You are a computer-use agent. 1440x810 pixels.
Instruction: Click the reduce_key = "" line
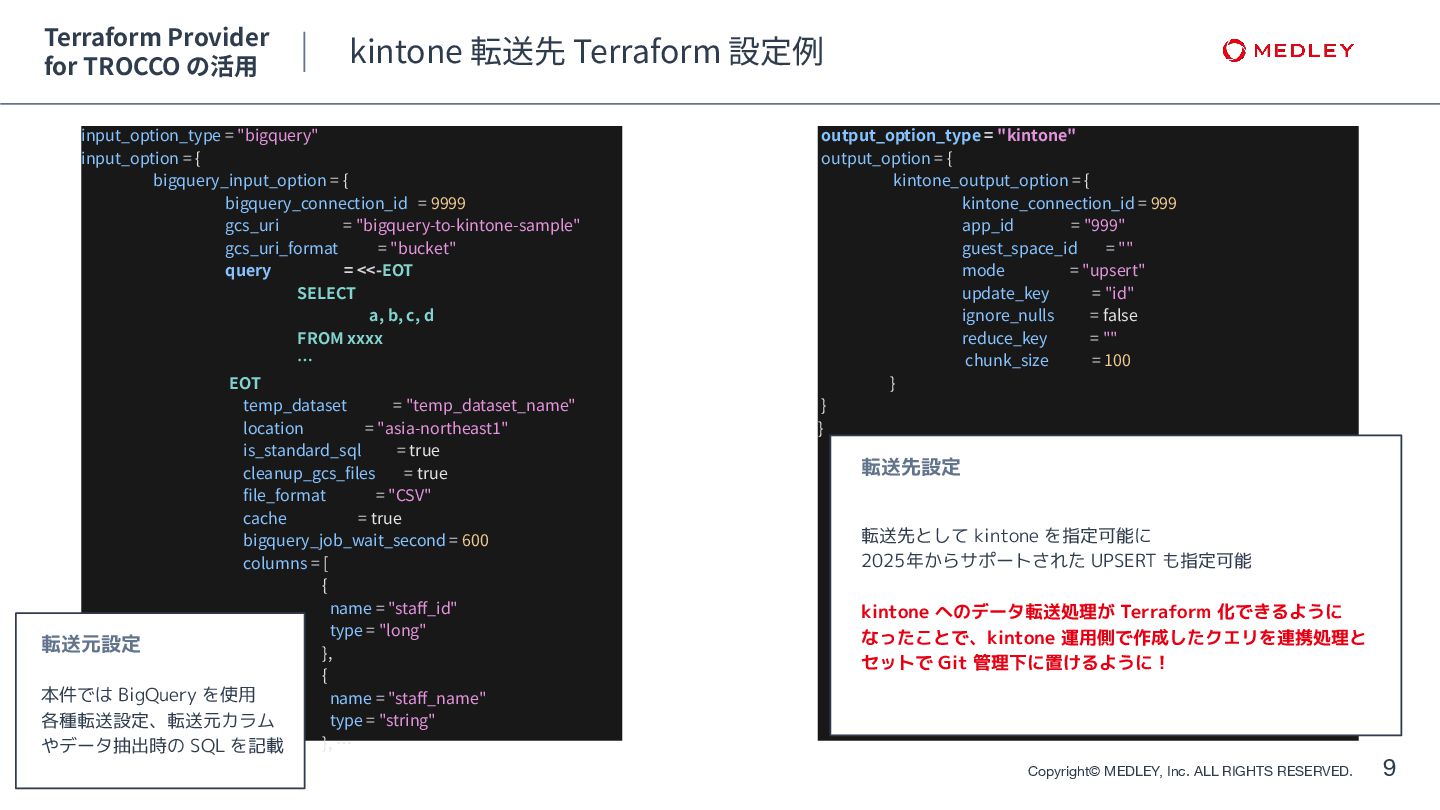coord(1040,338)
